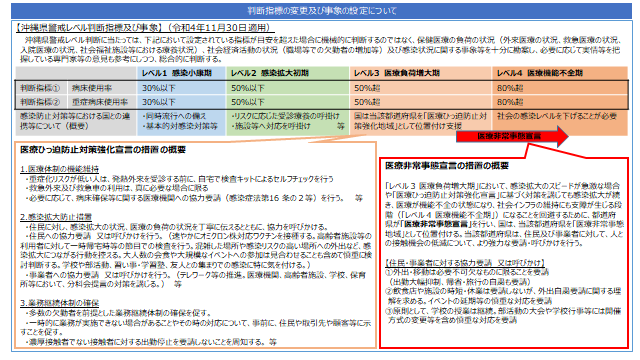Select heading '【沖縄県警戒レベル判断指標及び事象】'
This screenshot has width=640, height=360.
point(90,27)
